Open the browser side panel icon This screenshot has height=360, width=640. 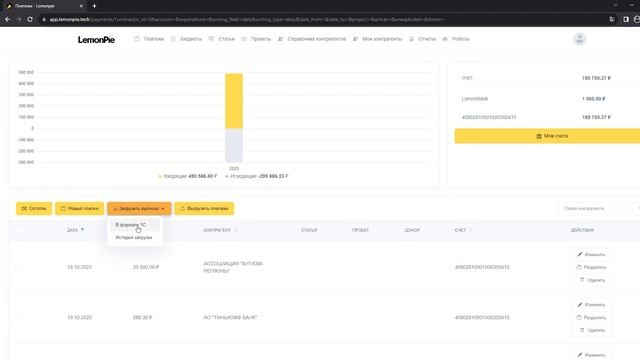[x=626, y=19]
